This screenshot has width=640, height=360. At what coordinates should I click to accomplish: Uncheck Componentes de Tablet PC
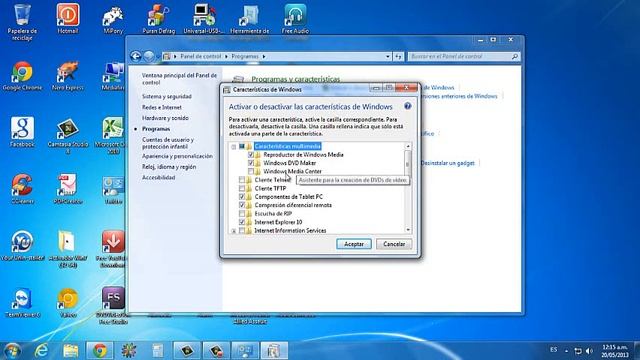(x=242, y=197)
